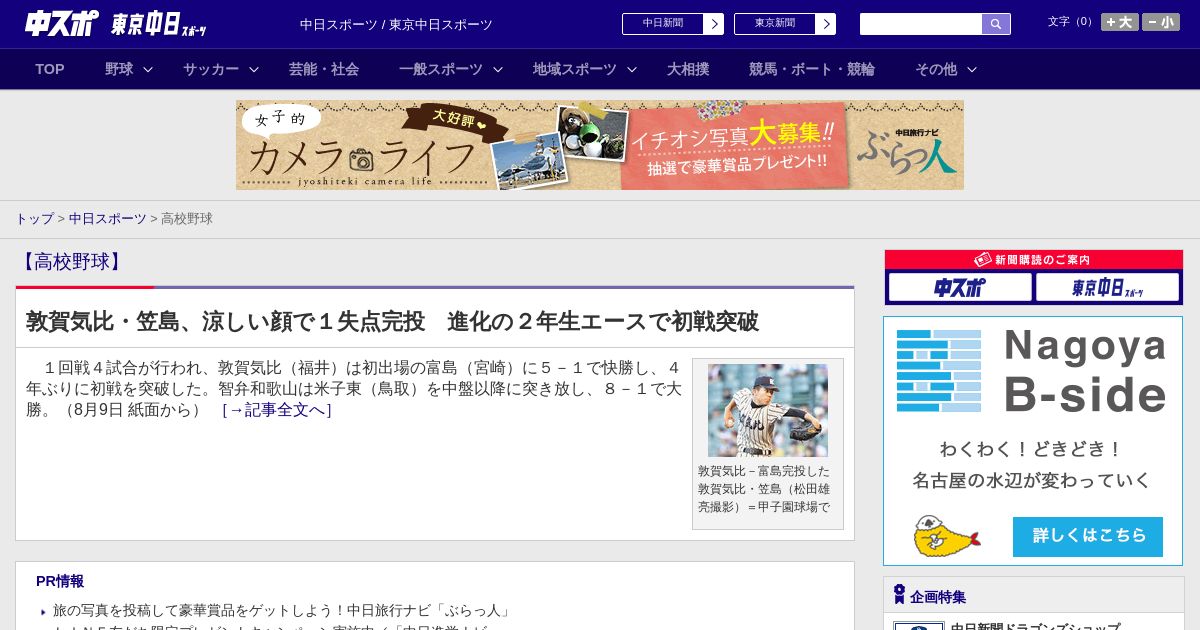1200x630 pixels.
Task: Expand chevron next to サッカー
Action: (254, 70)
